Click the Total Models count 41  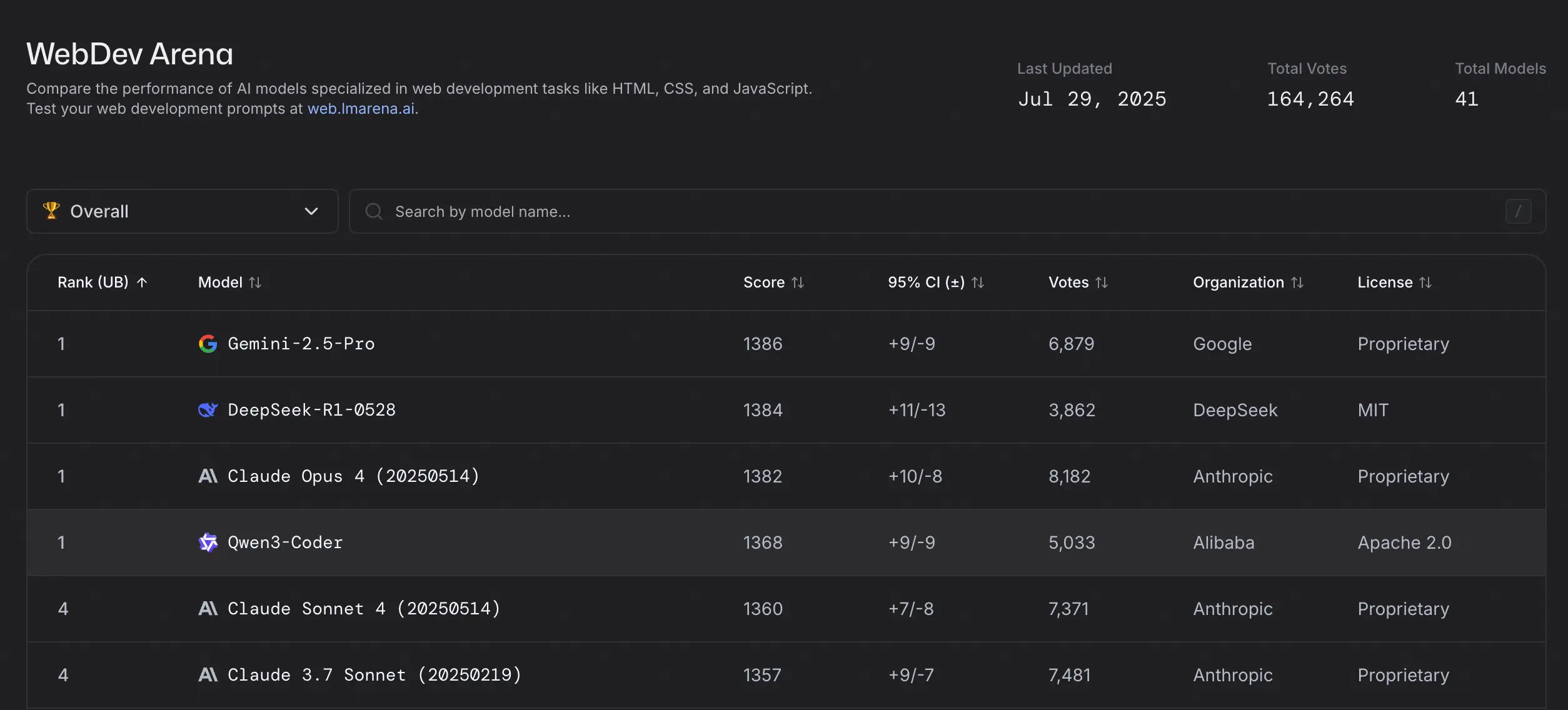pyautogui.click(x=1467, y=99)
